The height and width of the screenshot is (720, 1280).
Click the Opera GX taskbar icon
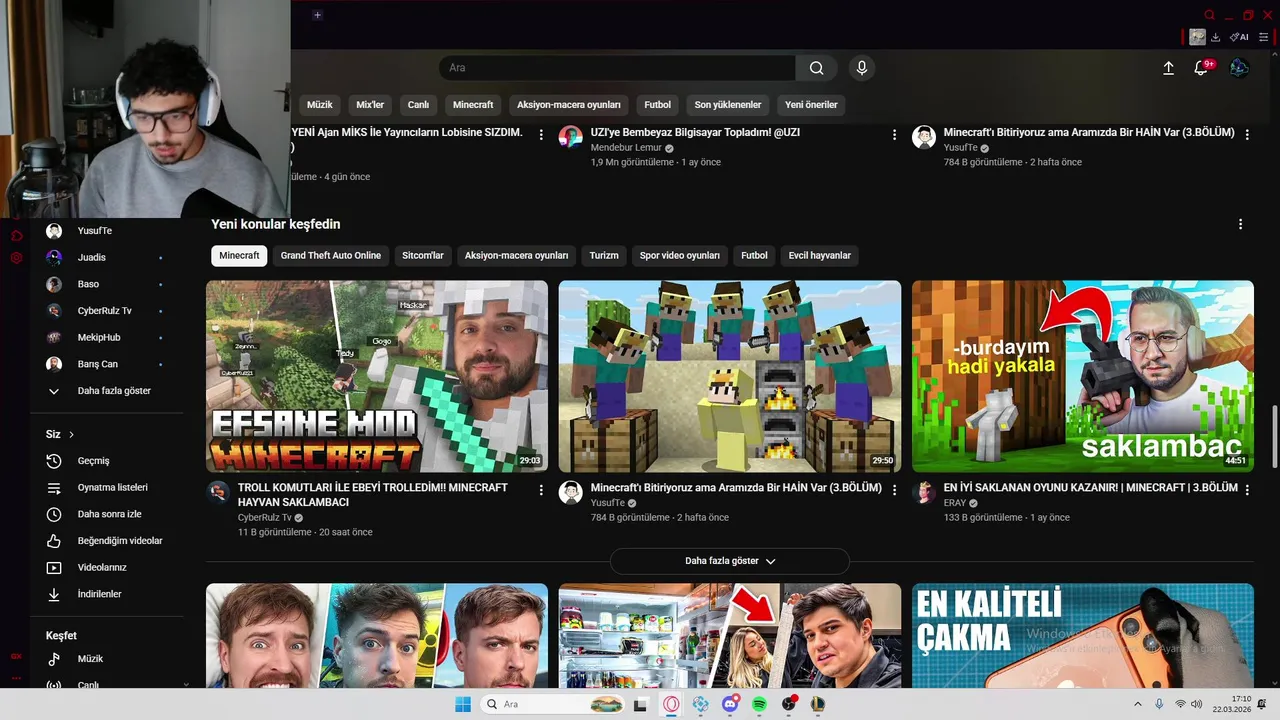point(671,704)
